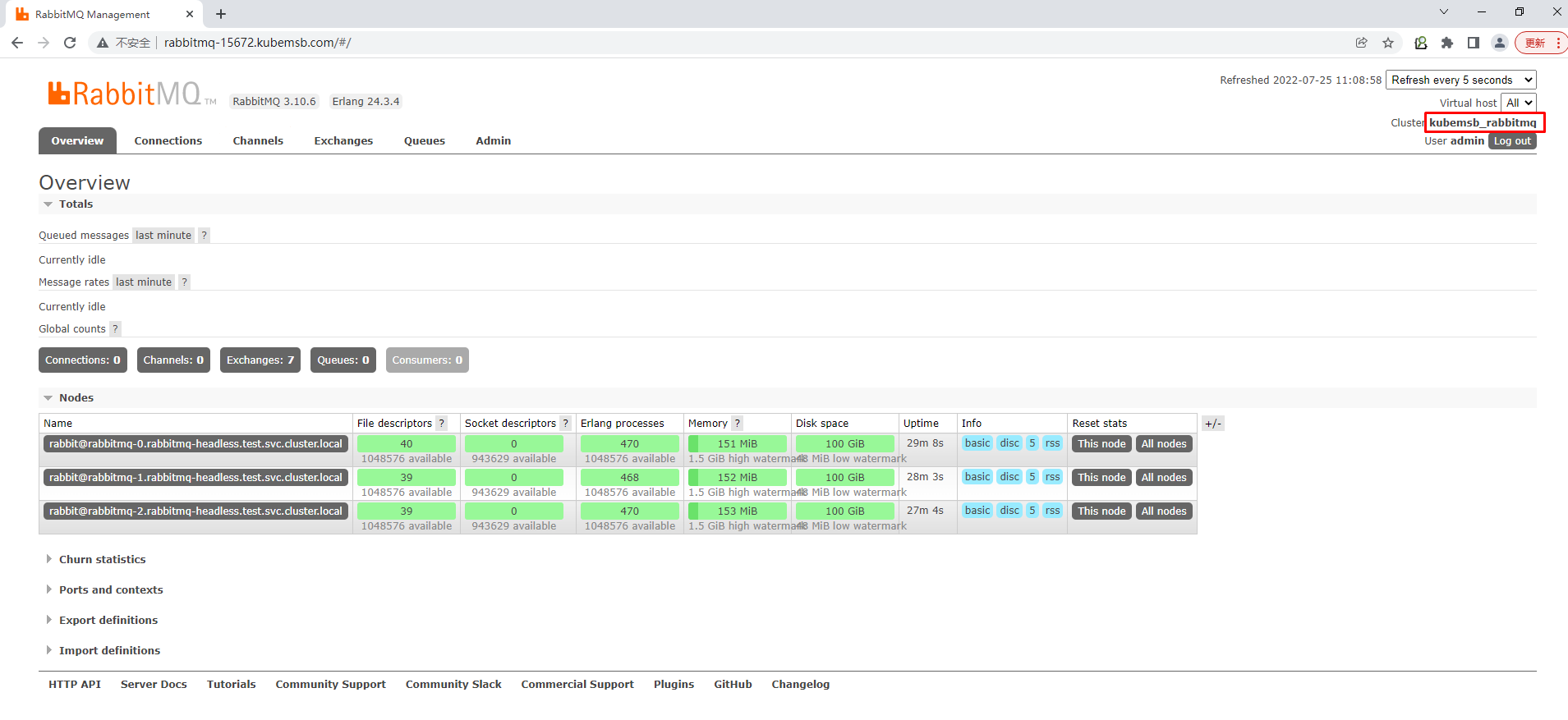1568x720 pixels.
Task: Open node rabbit@rabbitmq-0 details
Action: tap(195, 444)
